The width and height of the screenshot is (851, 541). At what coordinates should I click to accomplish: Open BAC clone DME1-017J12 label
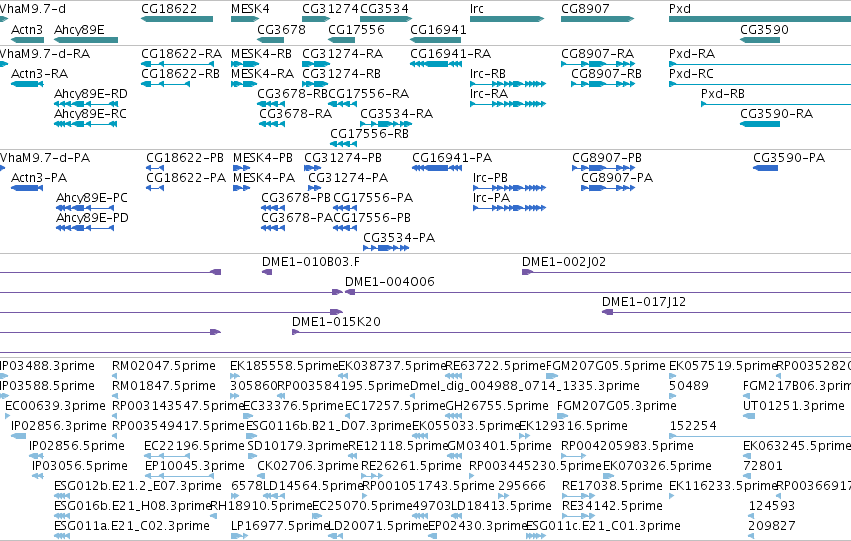644,302
